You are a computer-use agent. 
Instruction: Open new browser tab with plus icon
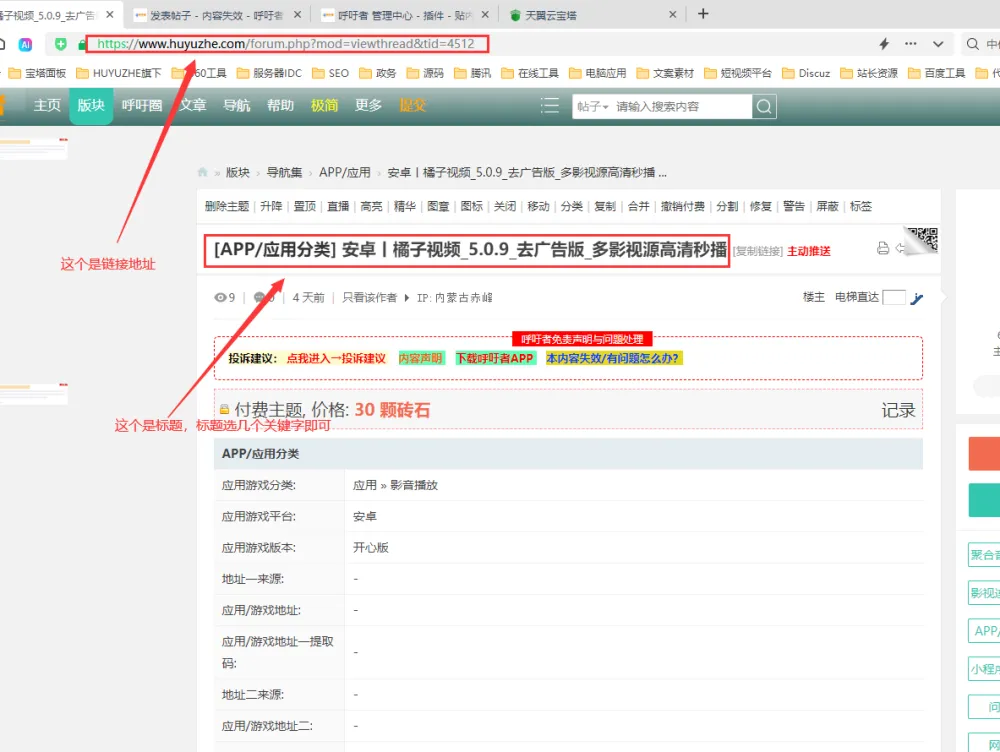[703, 14]
